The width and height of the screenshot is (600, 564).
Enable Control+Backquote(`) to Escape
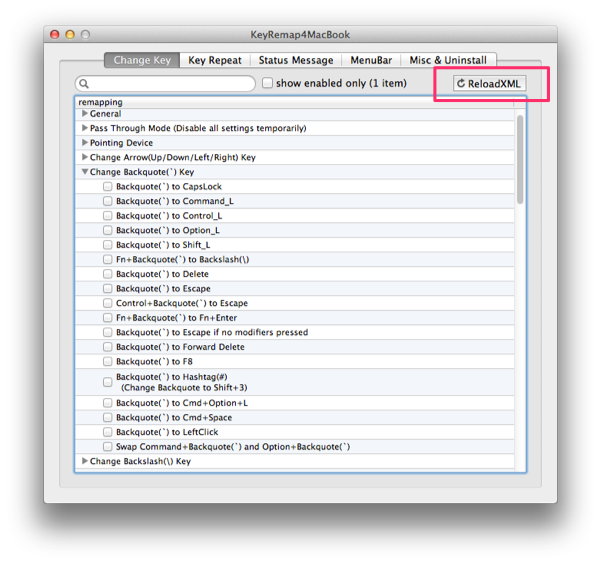pos(108,303)
